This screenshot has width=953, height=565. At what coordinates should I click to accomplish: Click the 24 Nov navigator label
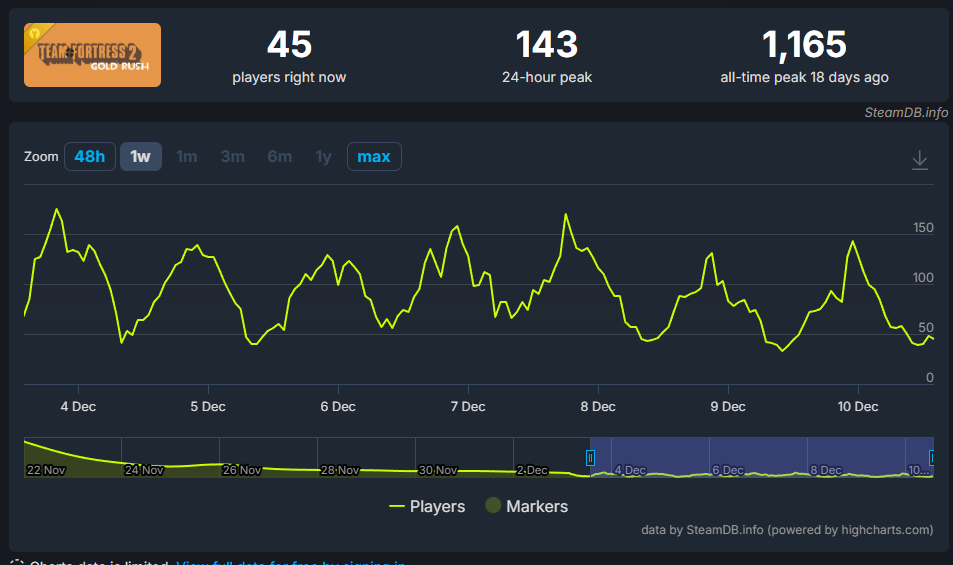point(144,470)
